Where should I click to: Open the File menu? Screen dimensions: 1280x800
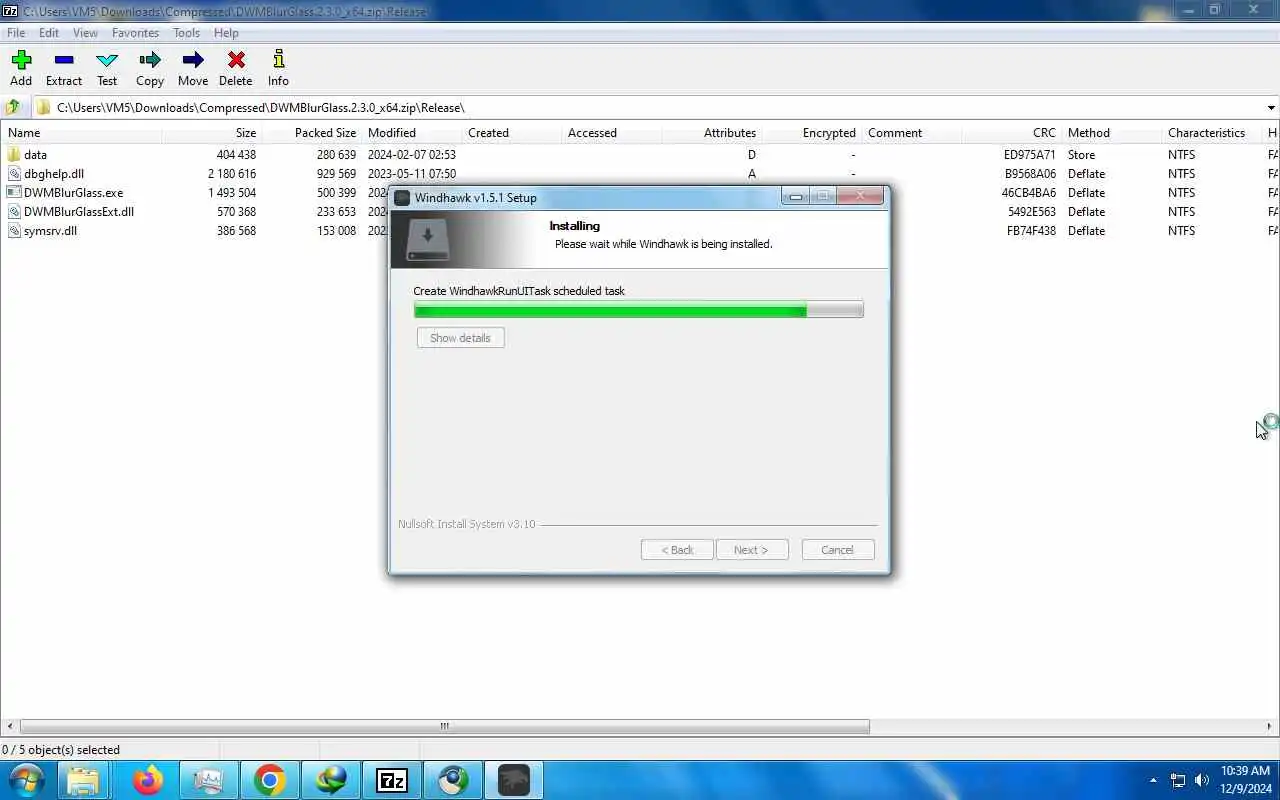click(16, 33)
